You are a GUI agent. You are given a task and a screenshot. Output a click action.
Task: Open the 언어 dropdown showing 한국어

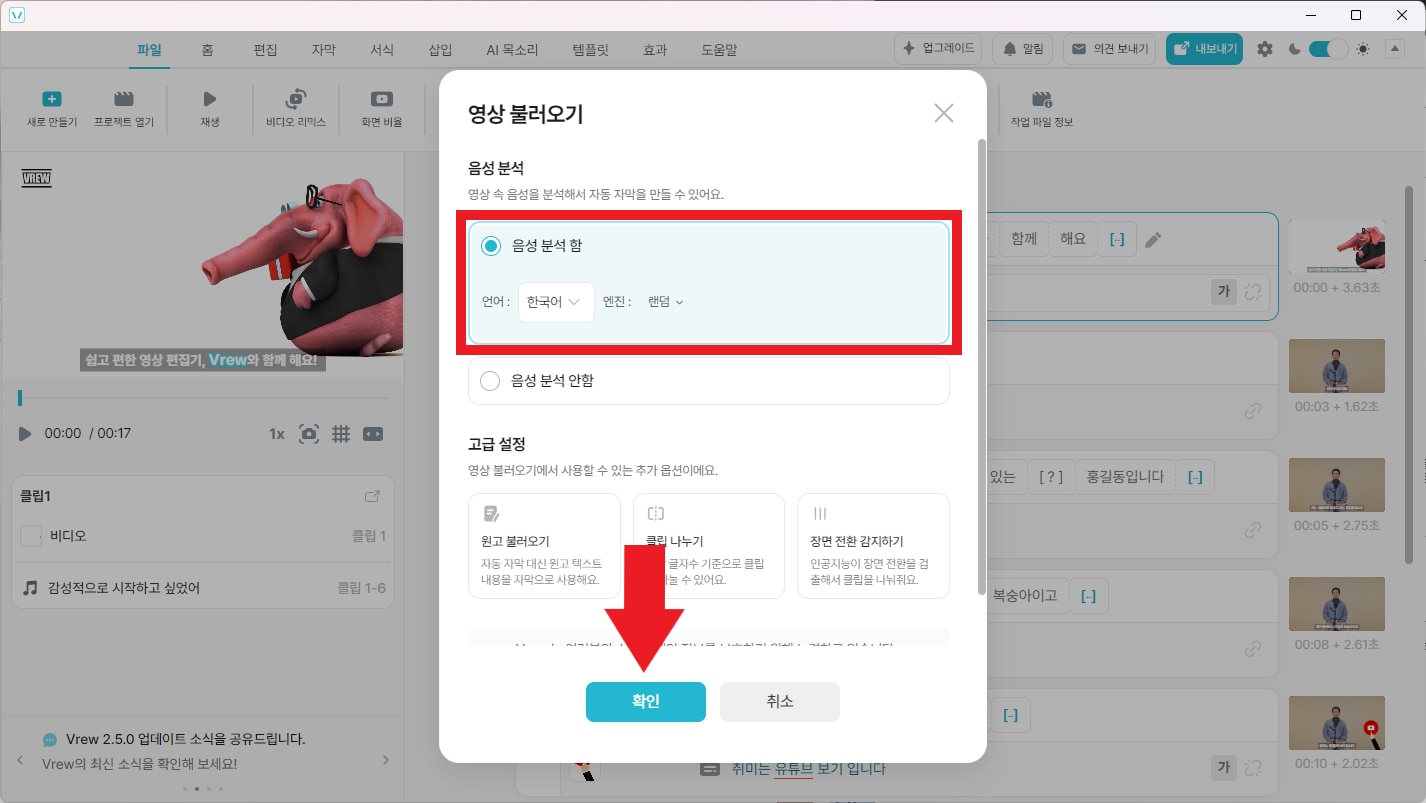tap(556, 302)
